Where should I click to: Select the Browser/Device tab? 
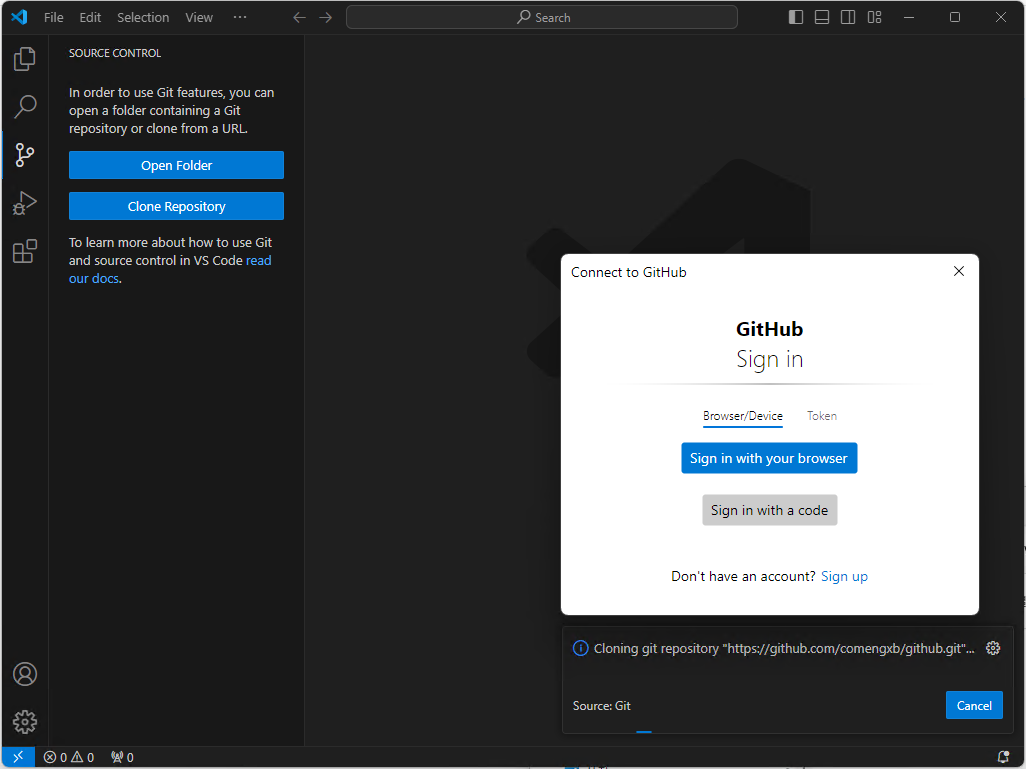click(x=743, y=416)
